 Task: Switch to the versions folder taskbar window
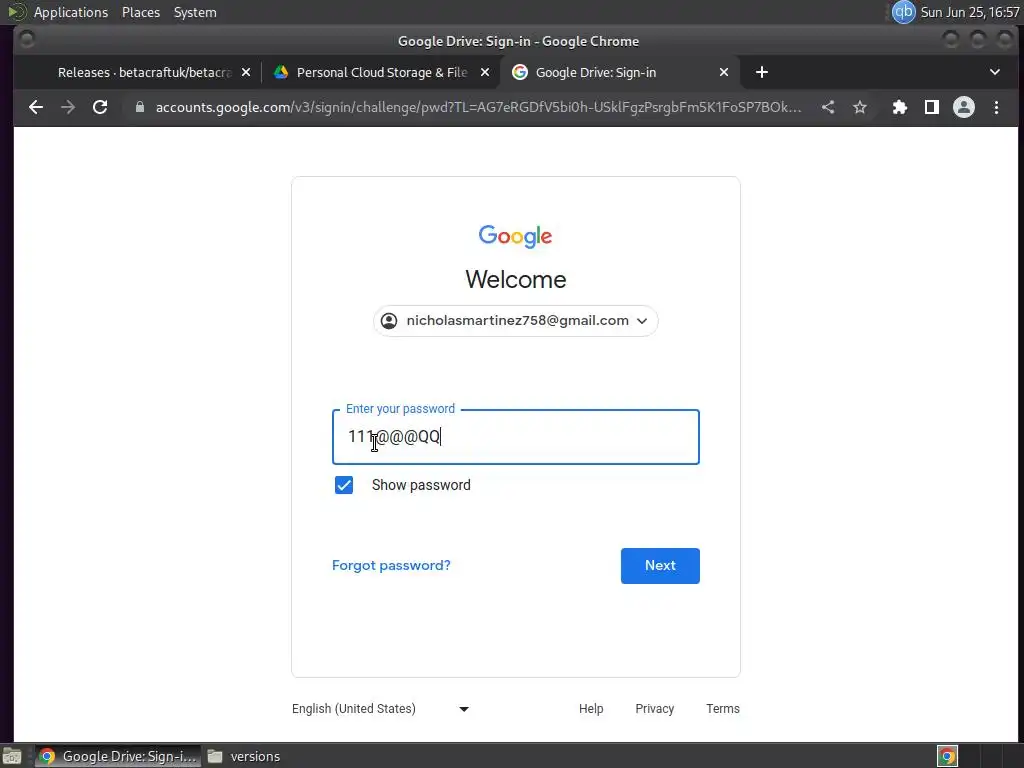pos(244,756)
